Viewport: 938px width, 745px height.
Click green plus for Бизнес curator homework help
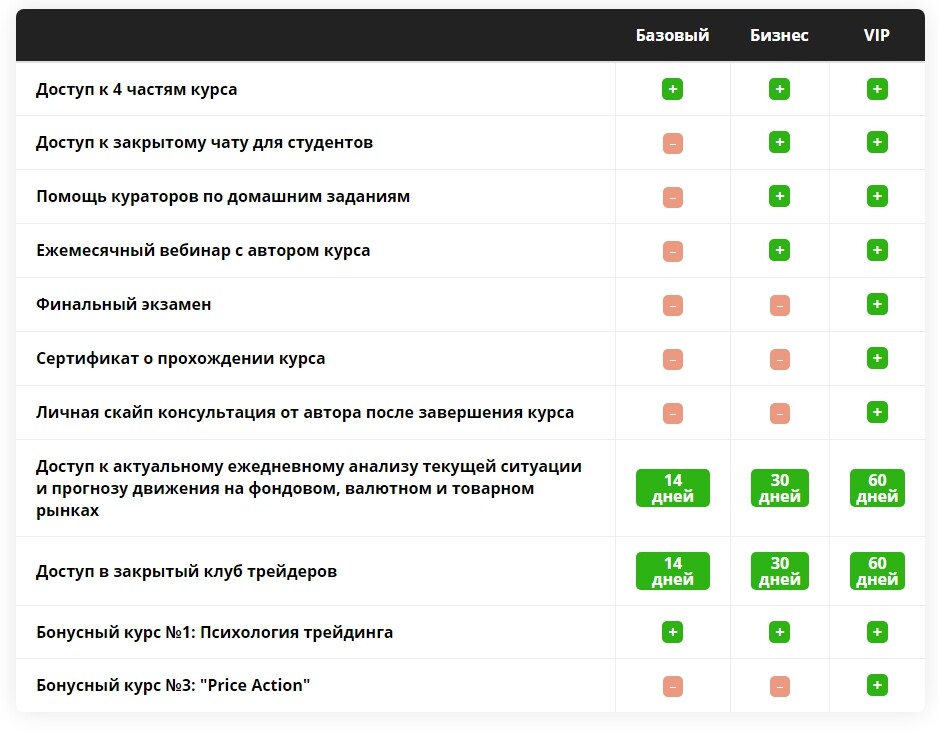click(x=779, y=196)
